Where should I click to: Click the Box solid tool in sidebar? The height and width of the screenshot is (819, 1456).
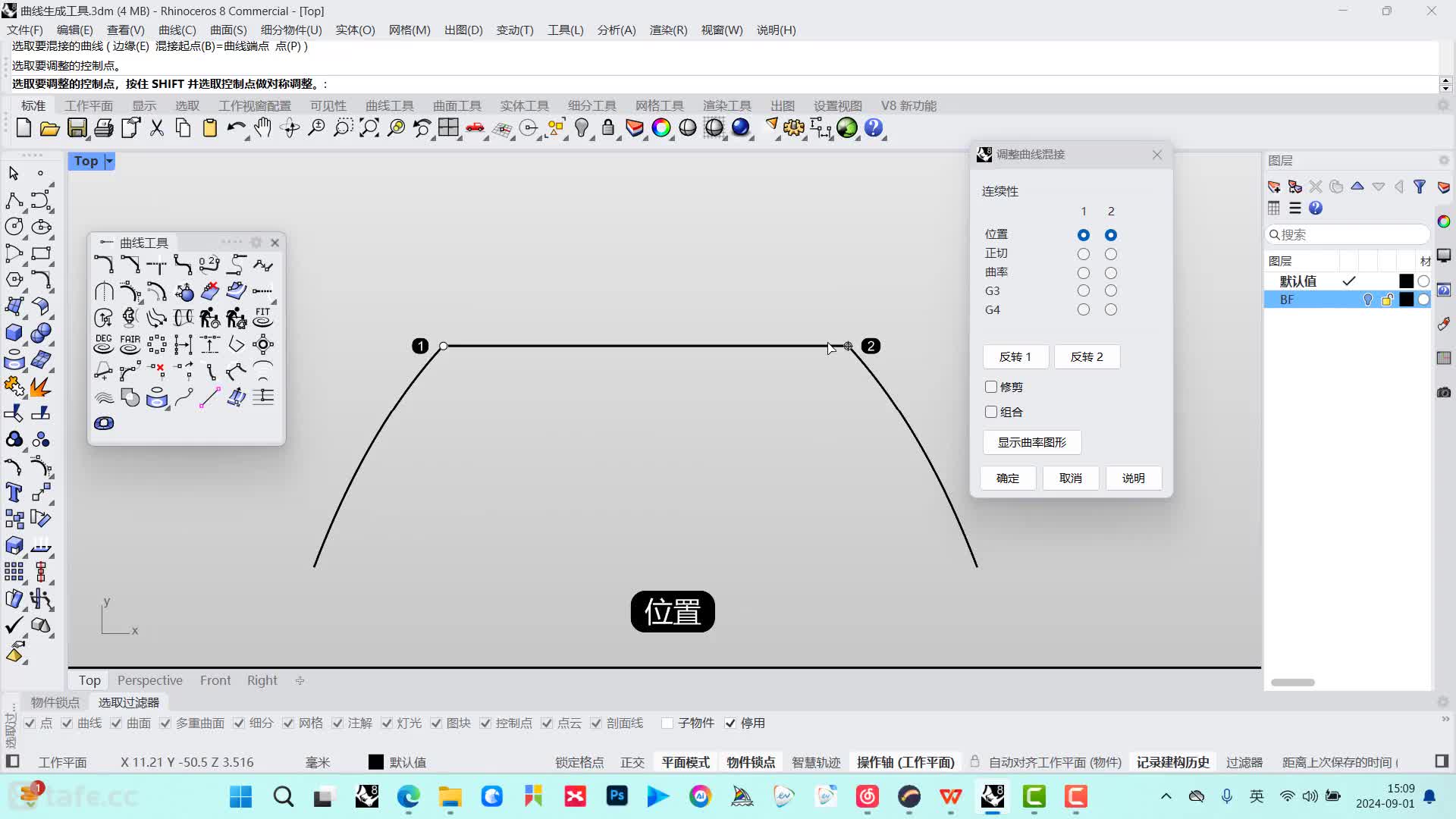point(14,333)
